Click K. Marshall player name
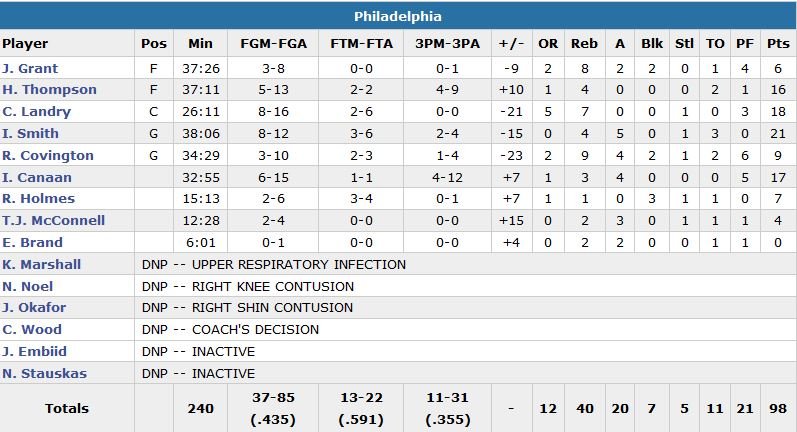 (x=42, y=265)
